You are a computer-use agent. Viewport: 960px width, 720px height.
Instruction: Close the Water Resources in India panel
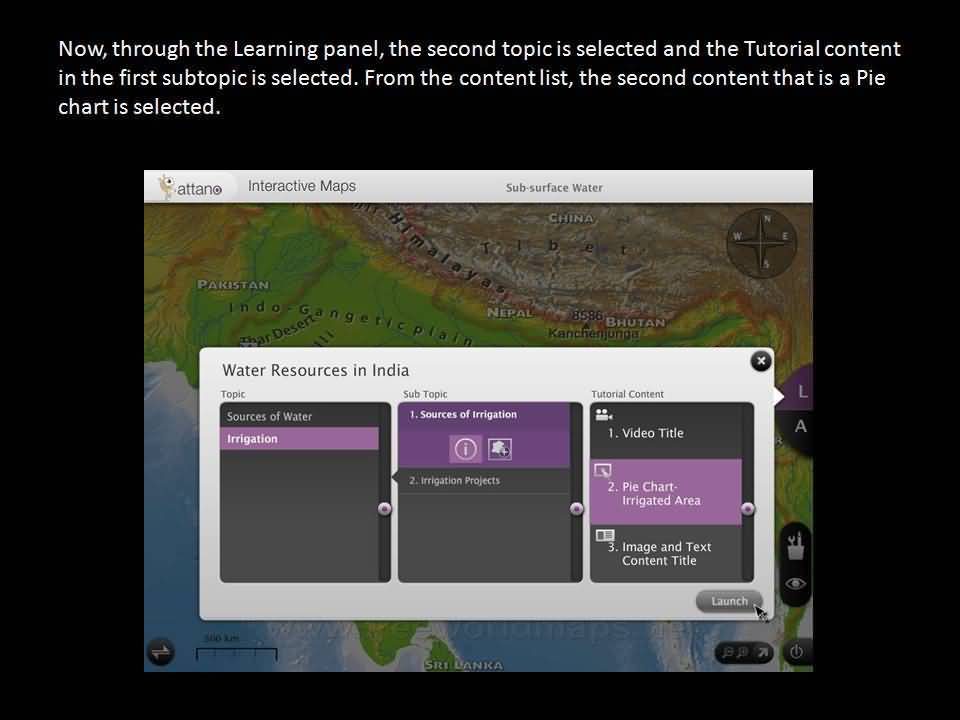tap(761, 361)
